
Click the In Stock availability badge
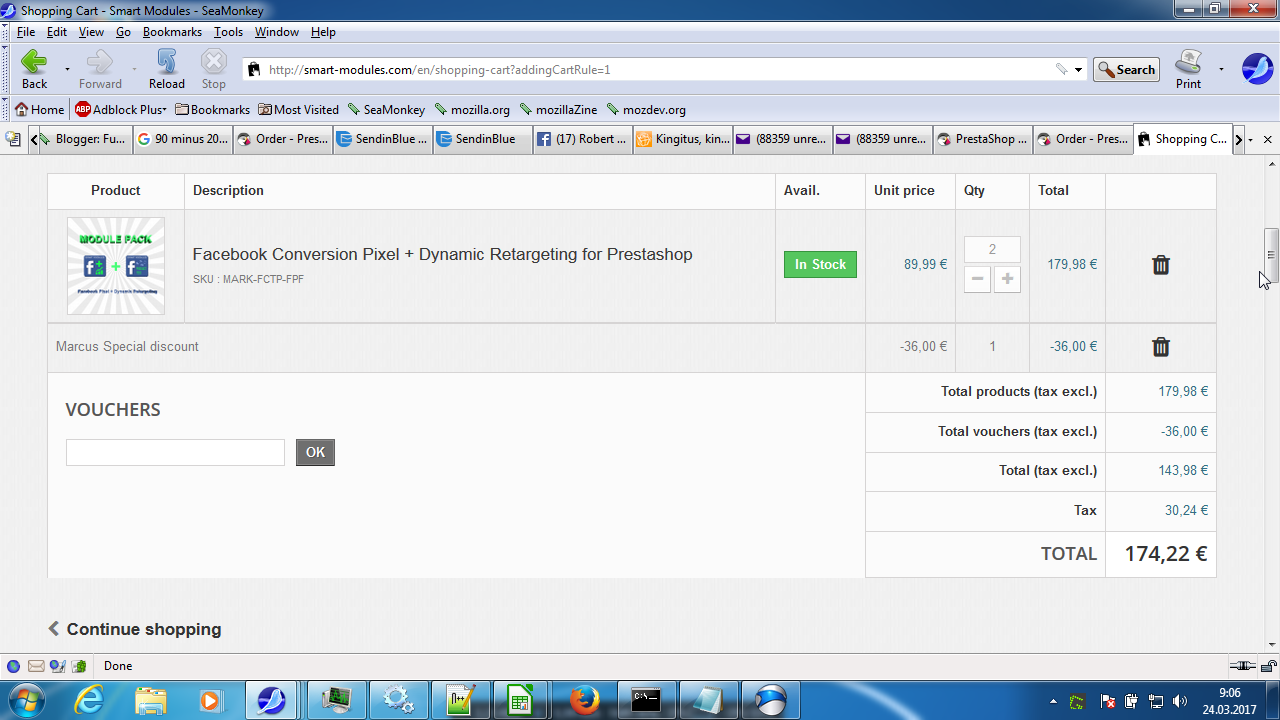(820, 265)
